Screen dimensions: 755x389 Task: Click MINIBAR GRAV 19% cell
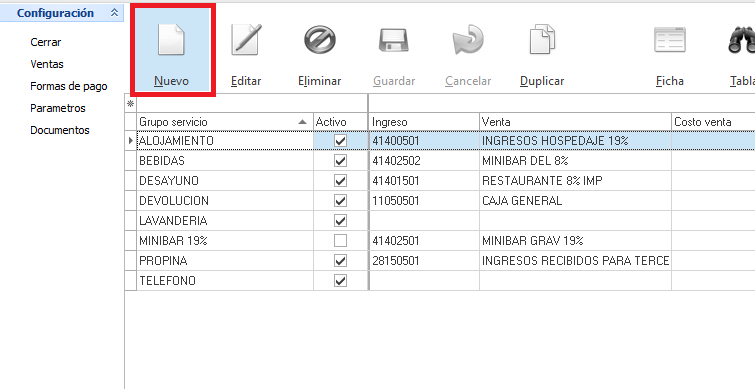click(575, 240)
